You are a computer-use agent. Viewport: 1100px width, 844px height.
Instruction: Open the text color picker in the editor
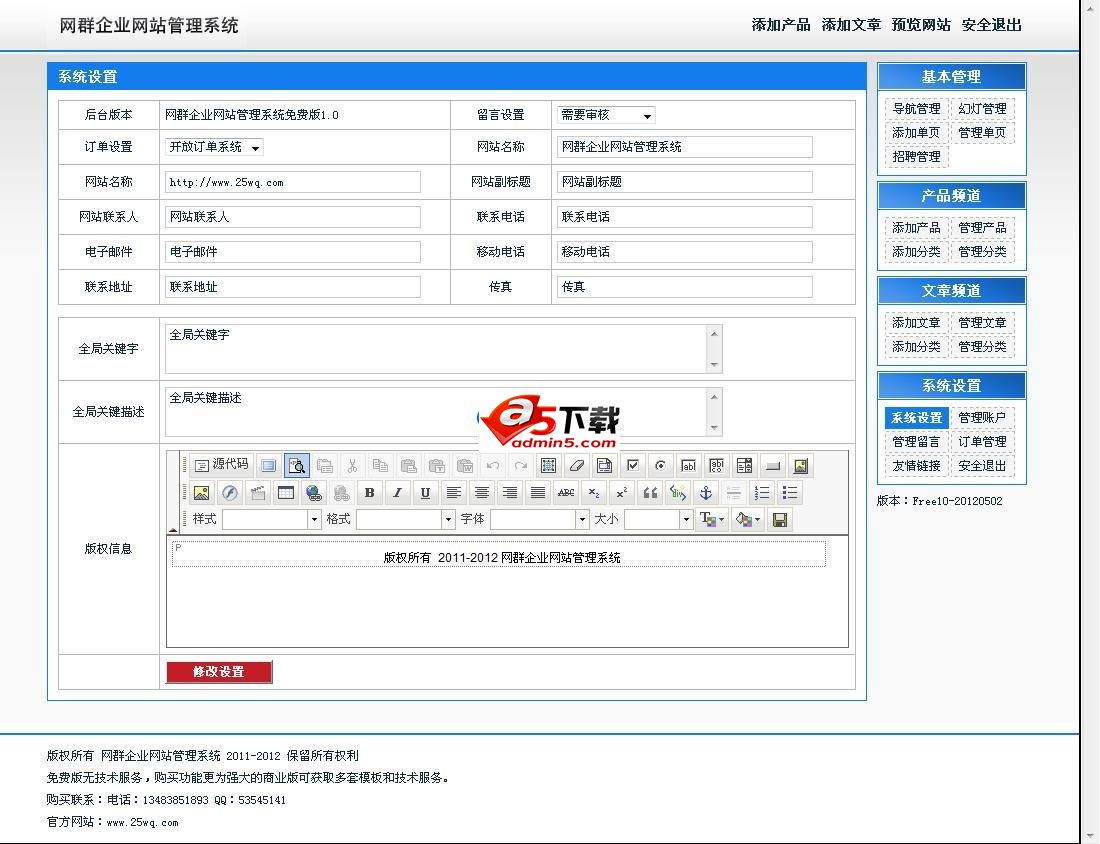[x=710, y=518]
